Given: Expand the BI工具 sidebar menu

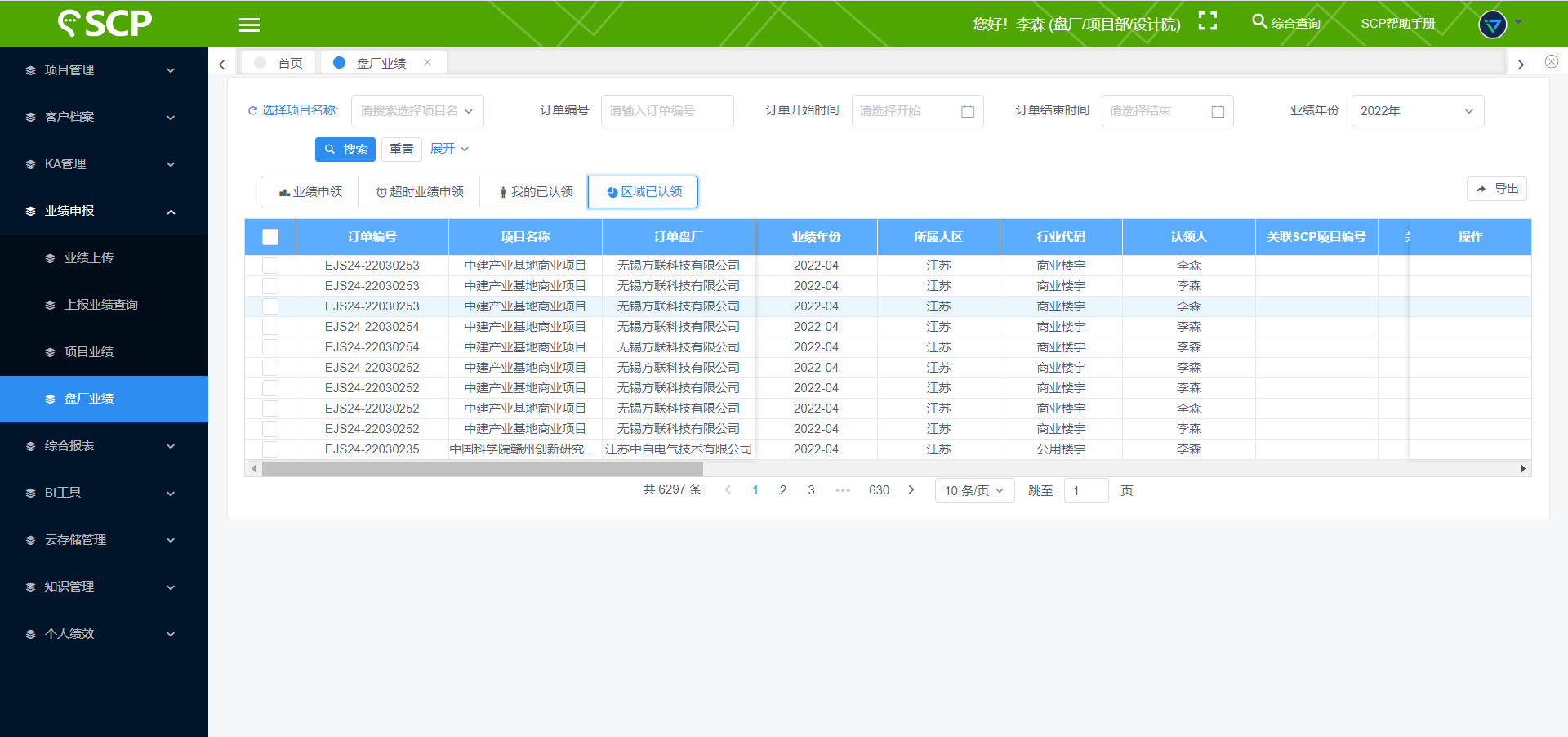Looking at the screenshot, I should click(x=104, y=493).
